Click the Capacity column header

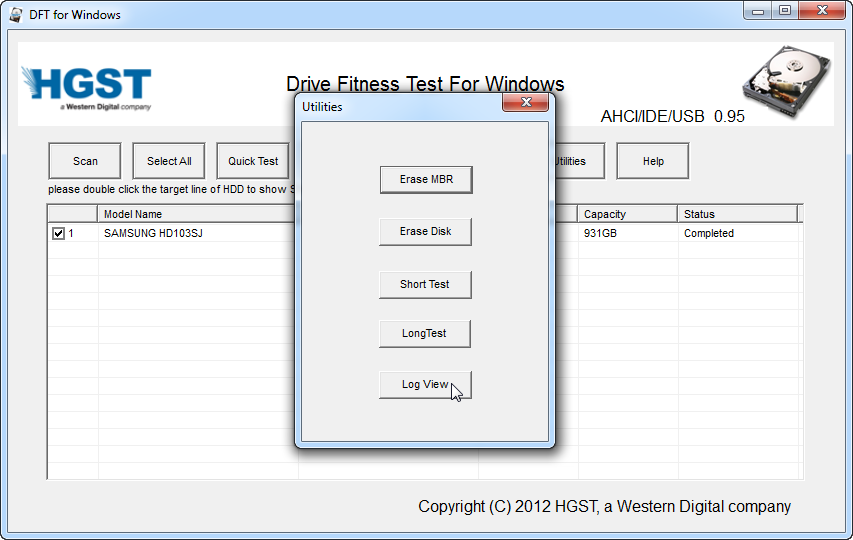click(x=627, y=214)
